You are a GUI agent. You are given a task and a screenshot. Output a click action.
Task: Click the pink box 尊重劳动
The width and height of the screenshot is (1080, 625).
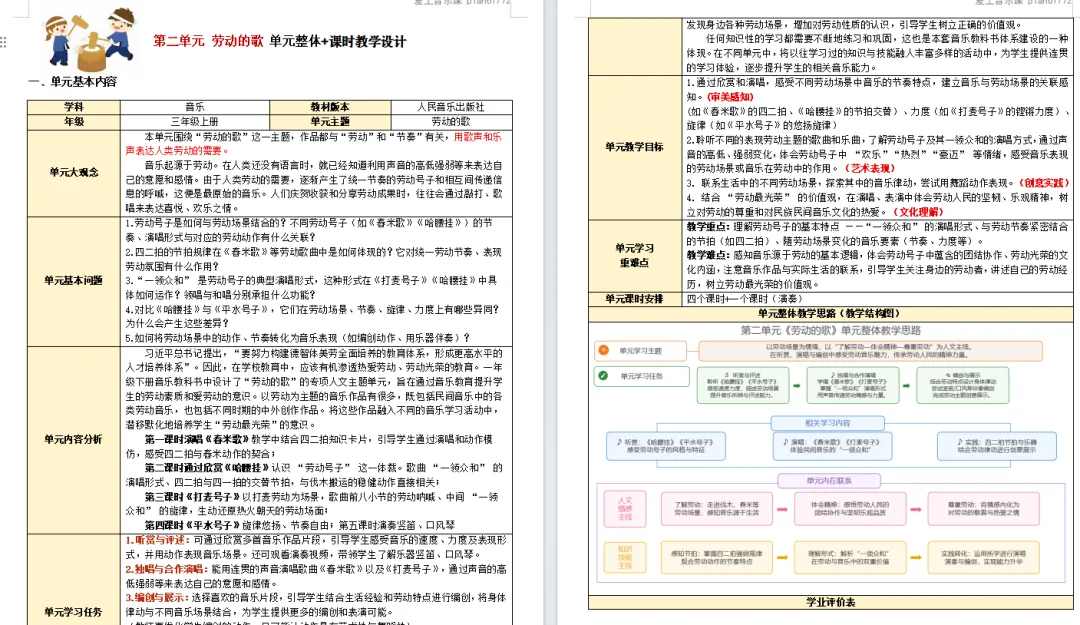point(983,509)
